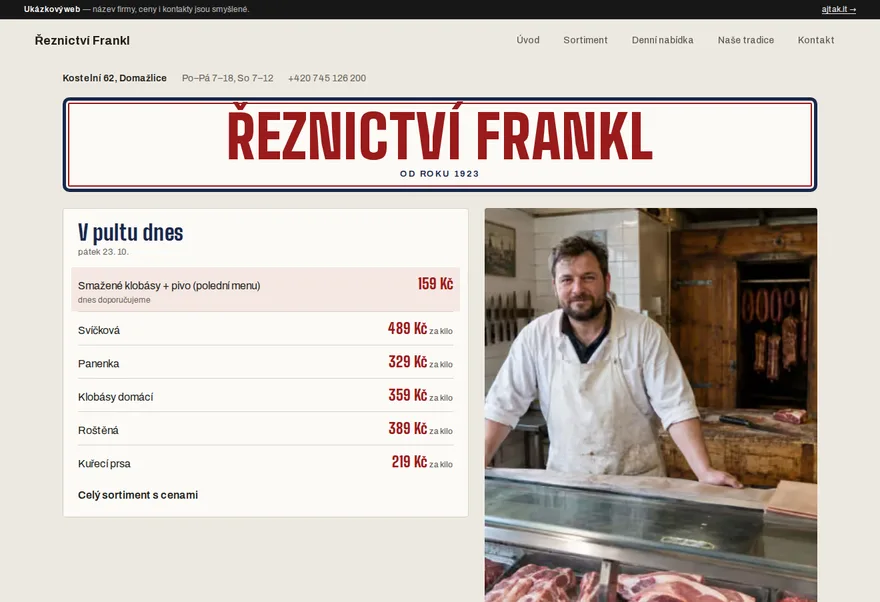Click the Roštěná item
This screenshot has width=880, height=602.
coord(98,430)
